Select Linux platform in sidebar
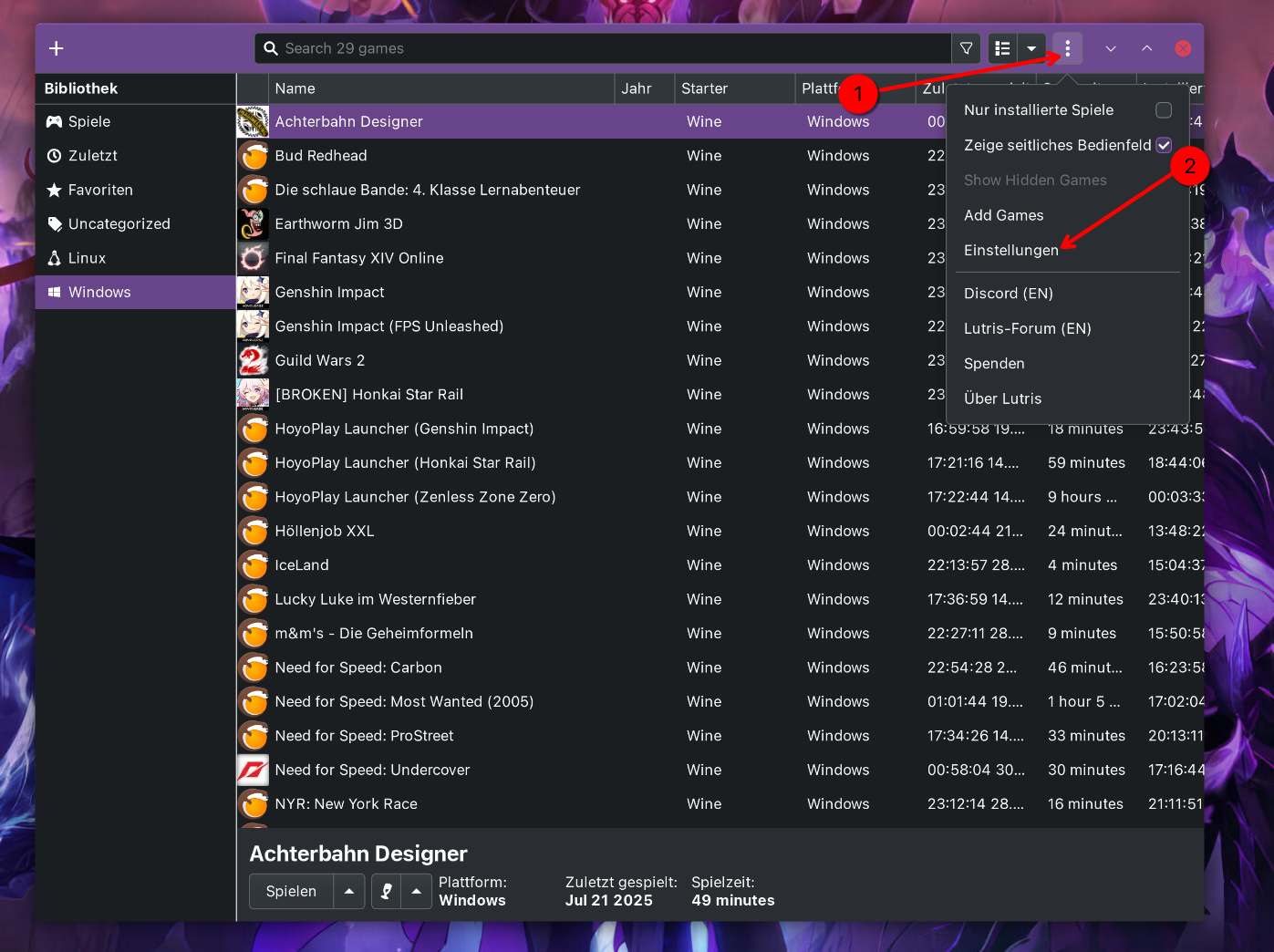1274x952 pixels. [x=135, y=258]
